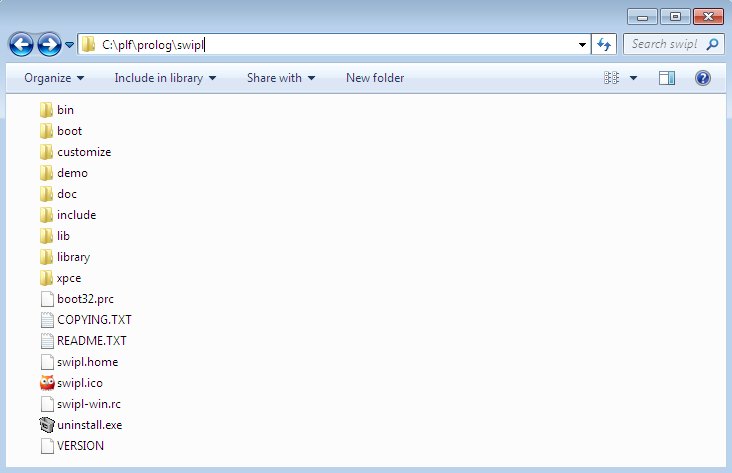
Task: Open the Organize menu
Action: pos(54,78)
